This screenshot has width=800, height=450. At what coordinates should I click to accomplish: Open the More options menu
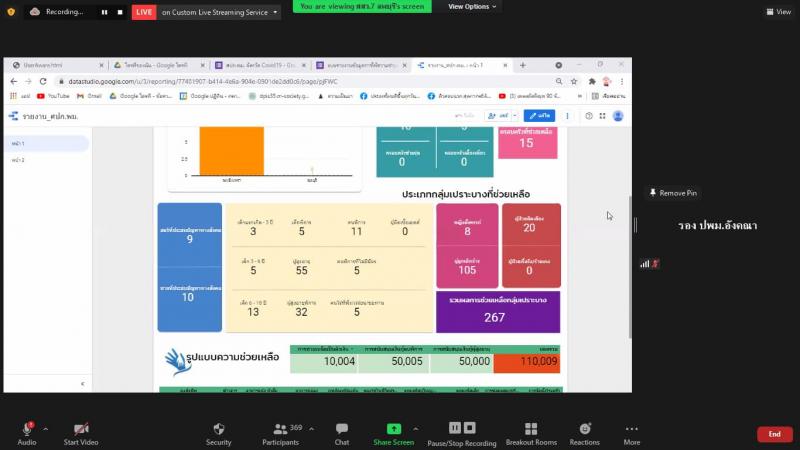coord(632,434)
